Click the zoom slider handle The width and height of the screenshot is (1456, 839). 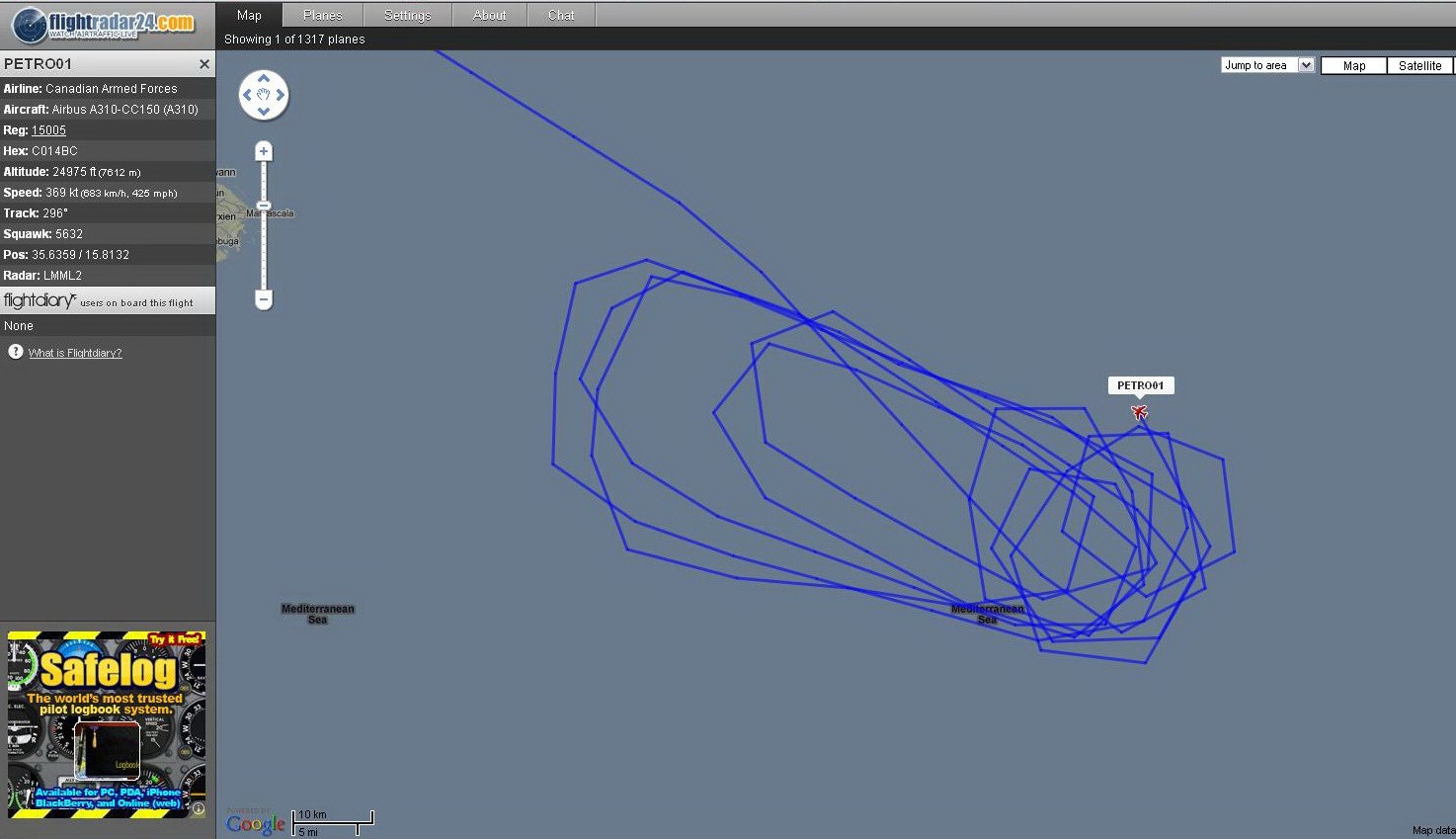click(264, 206)
